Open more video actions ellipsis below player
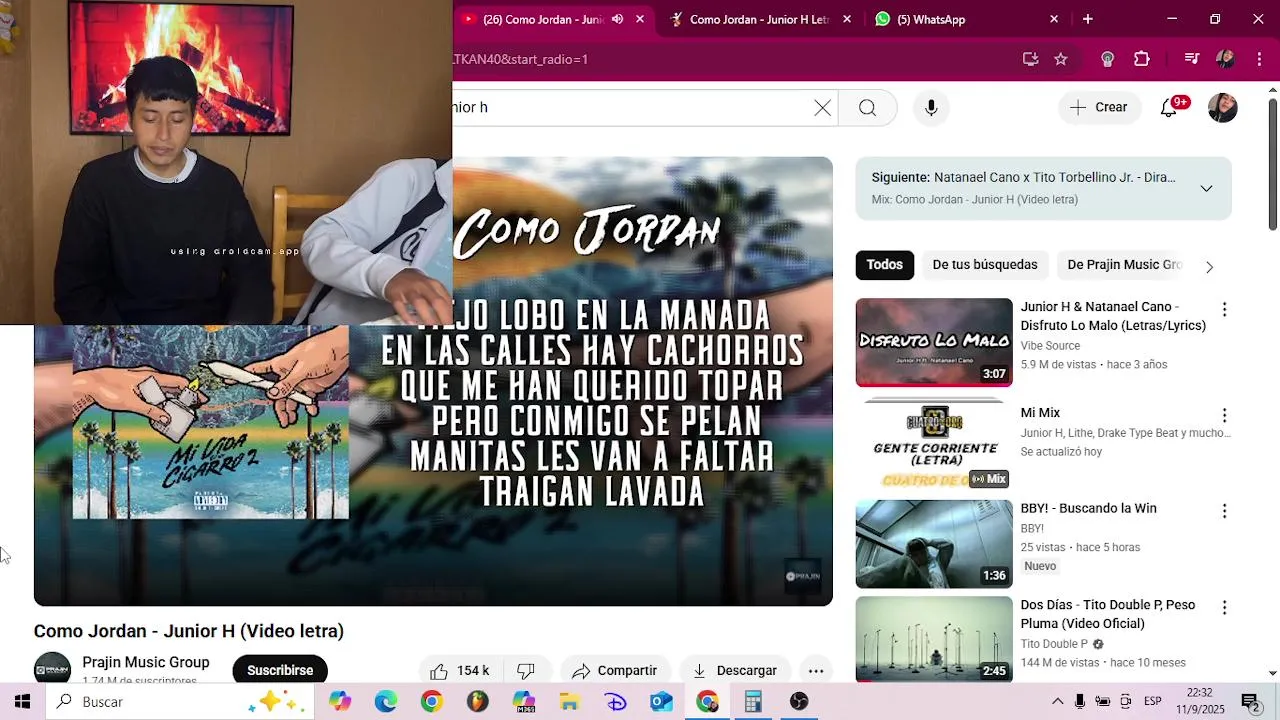 point(816,670)
